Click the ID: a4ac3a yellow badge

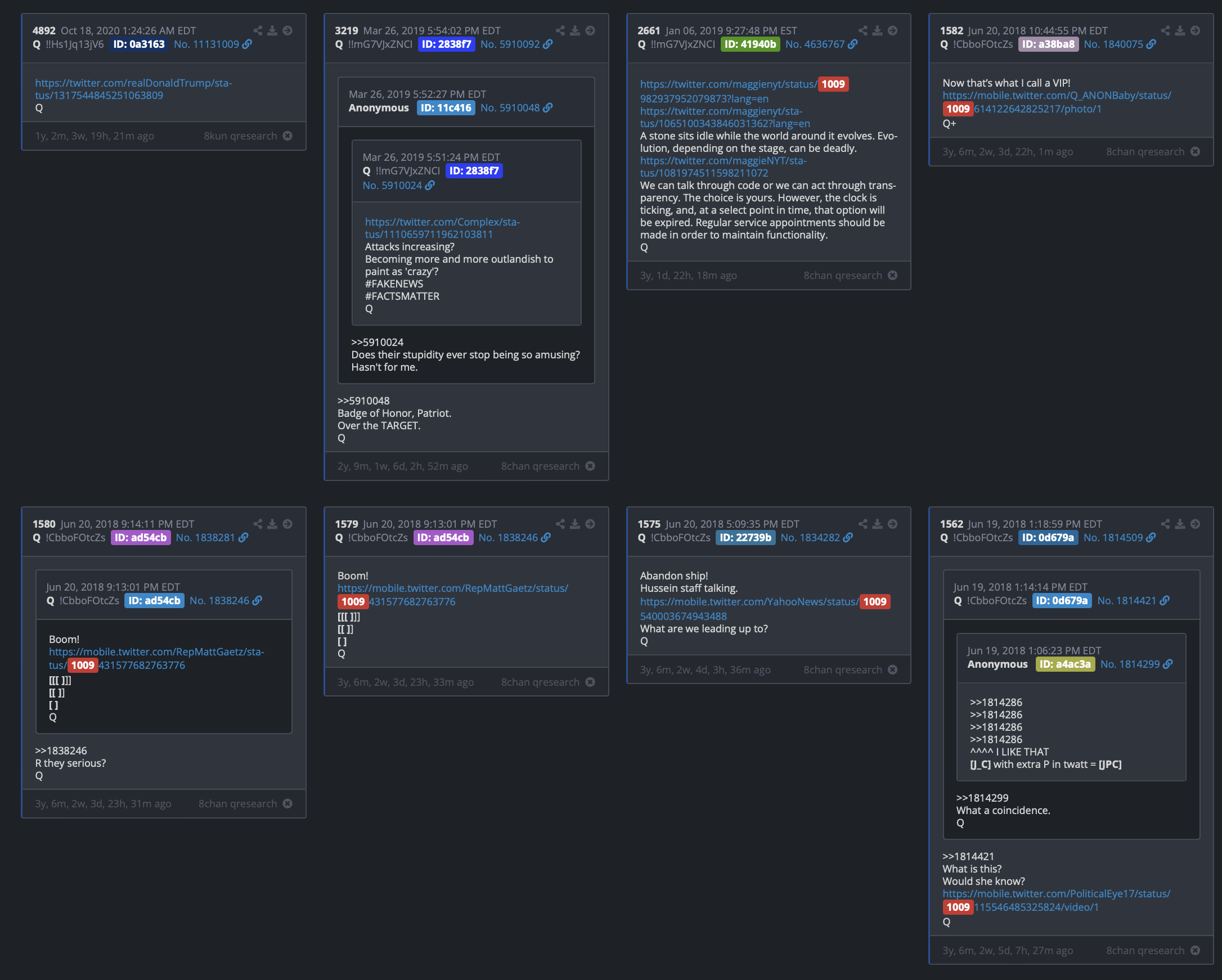tap(1065, 664)
